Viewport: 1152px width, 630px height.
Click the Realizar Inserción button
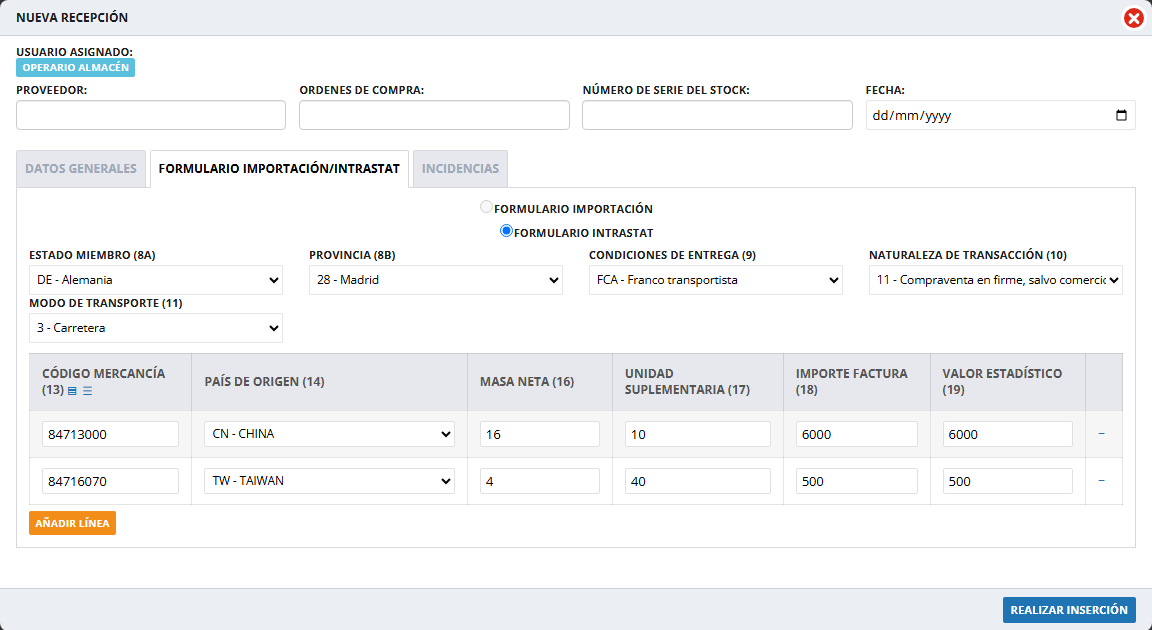click(1069, 610)
